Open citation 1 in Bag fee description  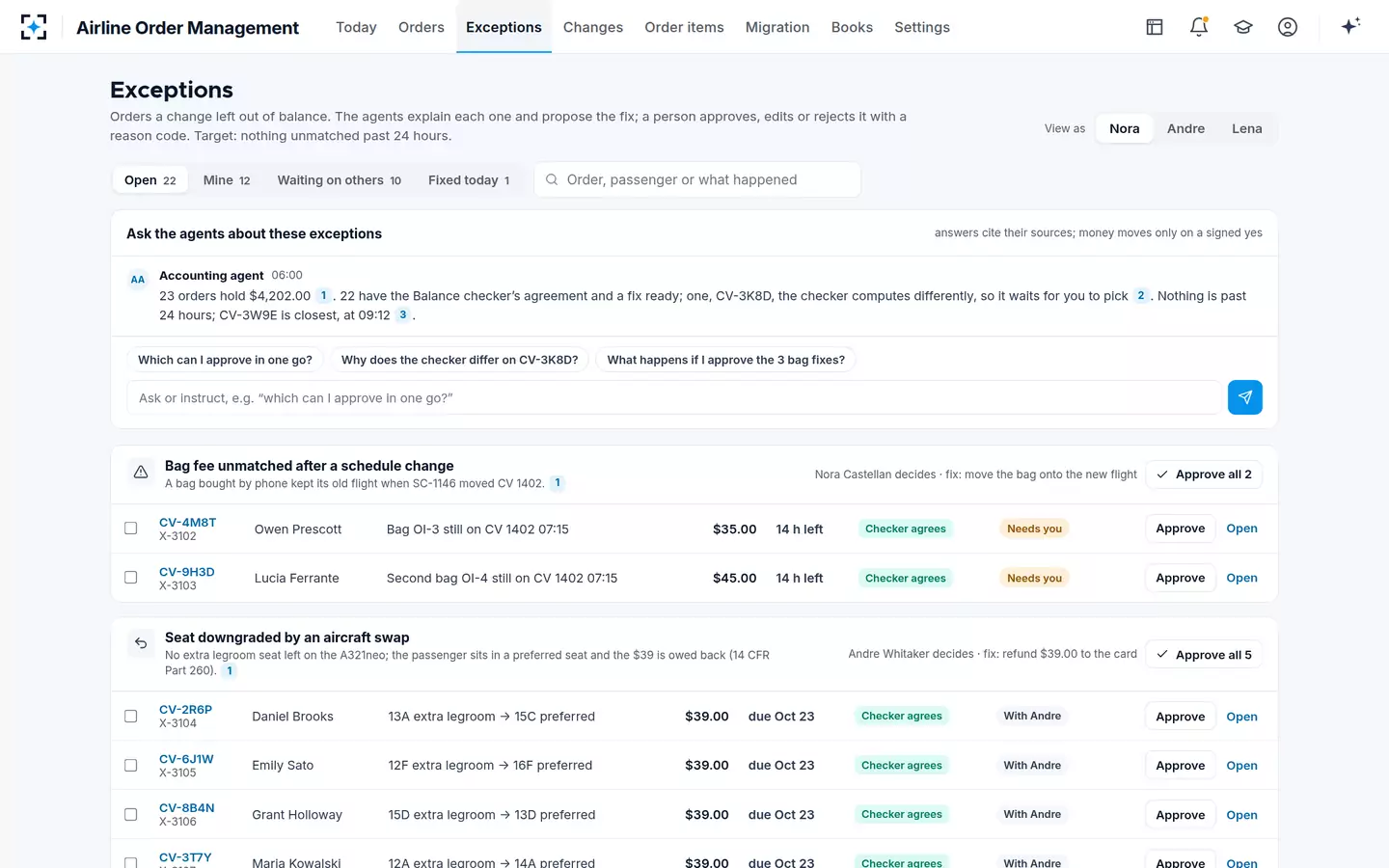coord(558,483)
